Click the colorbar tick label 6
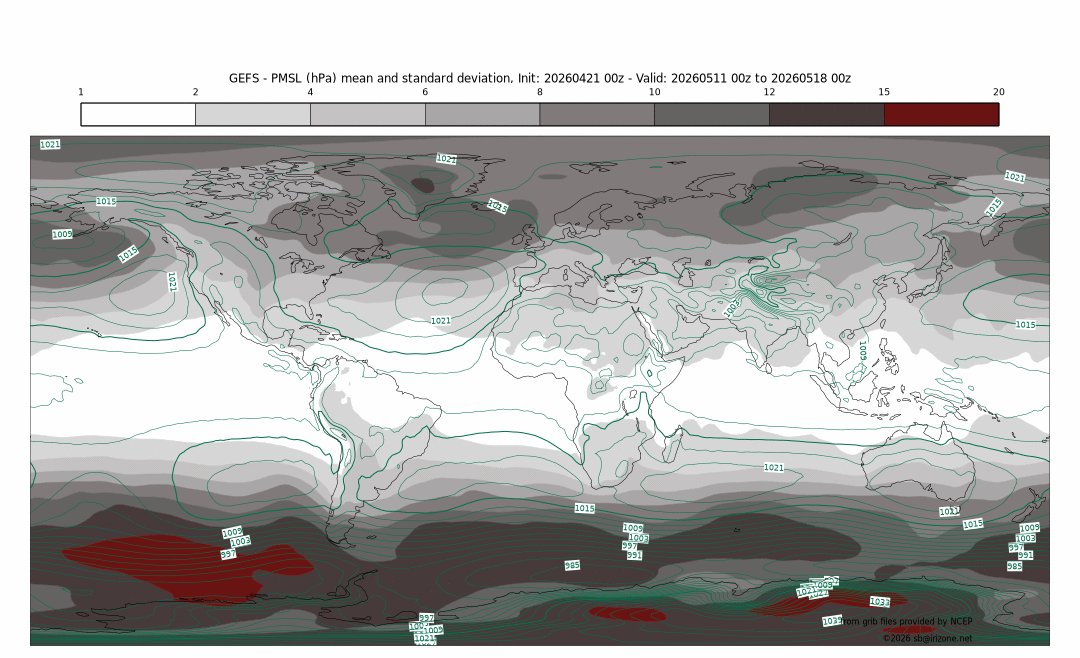Image resolution: width=1080 pixels, height=658 pixels. tap(425, 92)
